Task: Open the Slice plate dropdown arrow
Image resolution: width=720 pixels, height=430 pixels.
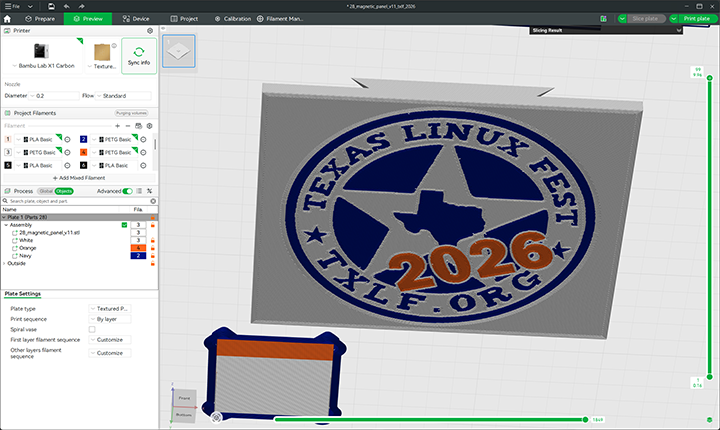Action: [622, 19]
